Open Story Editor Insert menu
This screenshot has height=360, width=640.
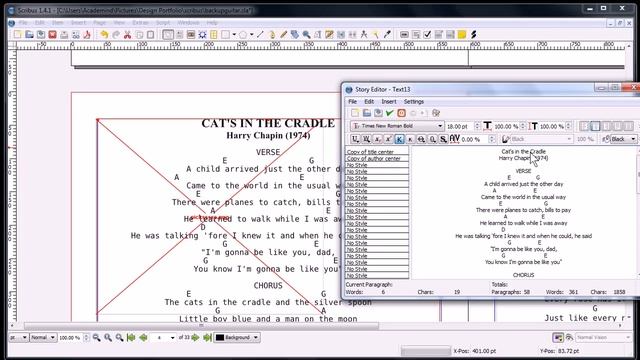click(x=389, y=102)
